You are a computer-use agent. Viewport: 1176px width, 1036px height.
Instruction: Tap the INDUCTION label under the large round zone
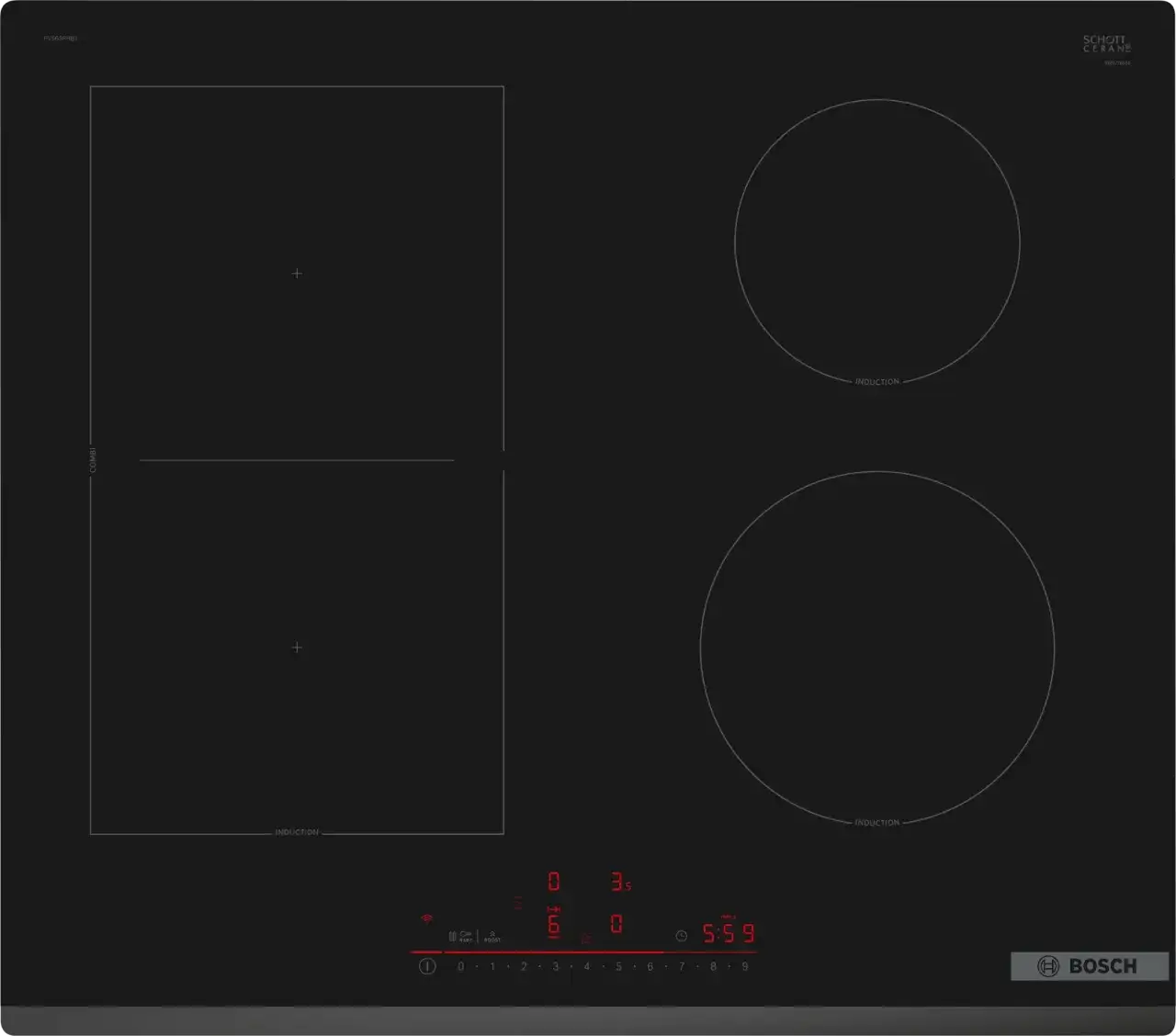point(877,823)
